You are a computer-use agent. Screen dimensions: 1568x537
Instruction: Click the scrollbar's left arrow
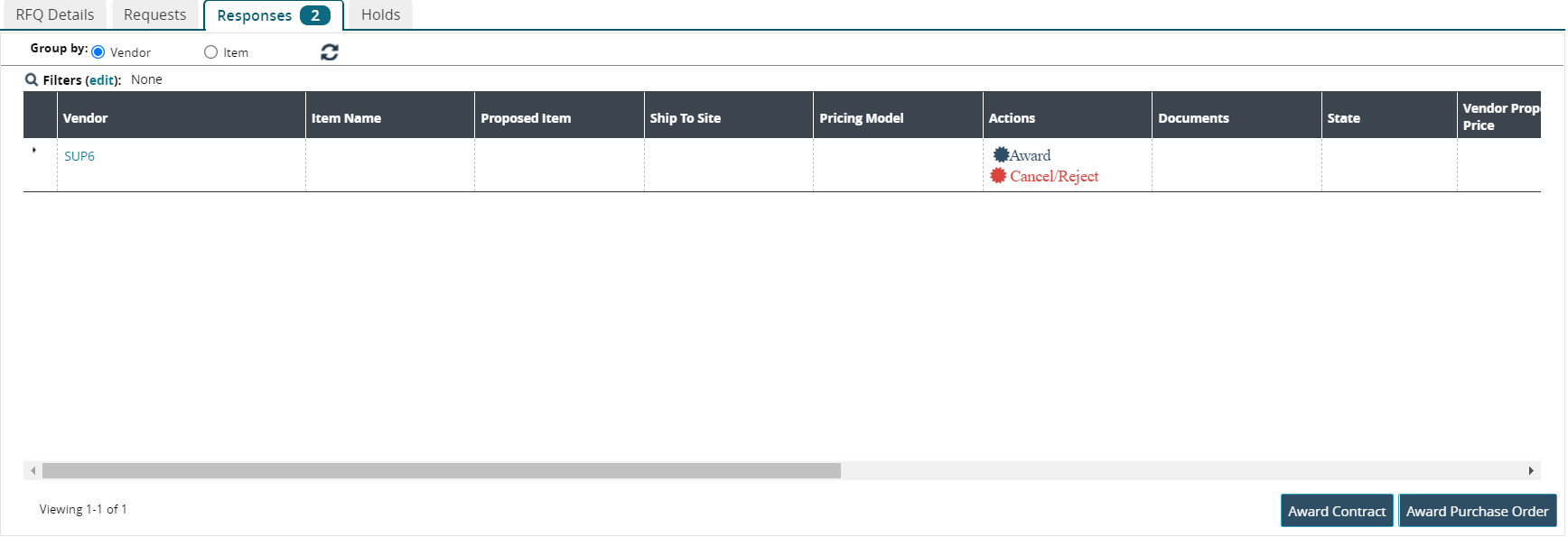pos(33,471)
